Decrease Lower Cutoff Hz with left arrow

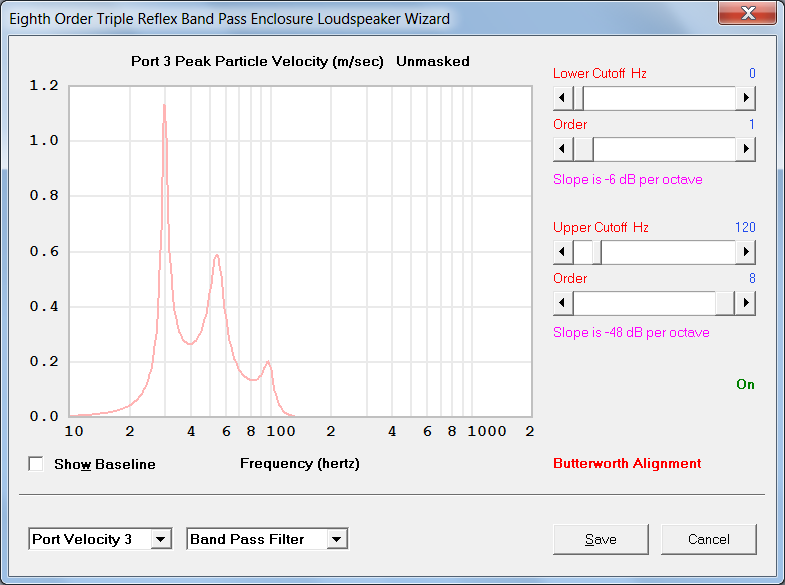[x=563, y=98]
